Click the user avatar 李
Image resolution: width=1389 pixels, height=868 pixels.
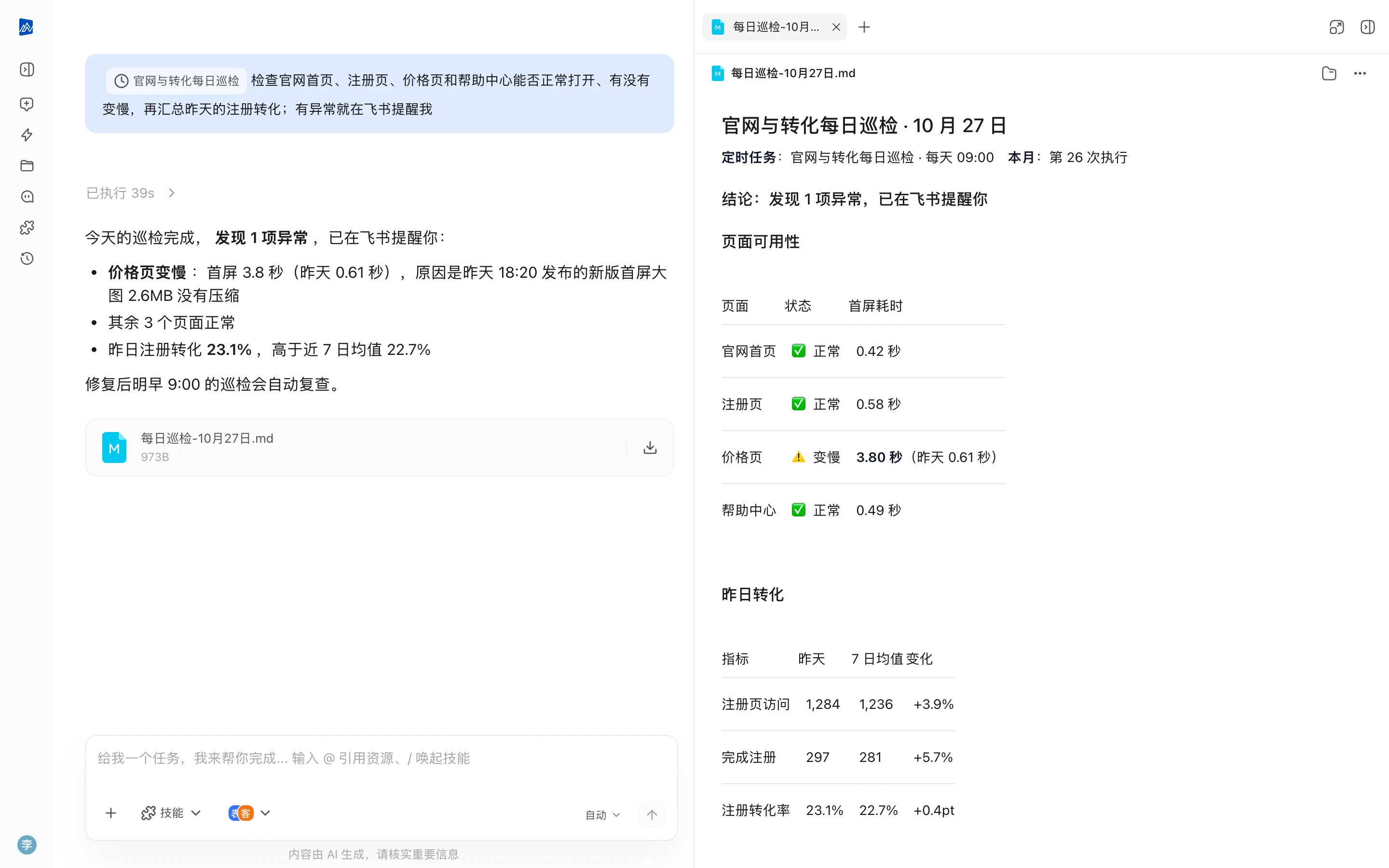click(x=27, y=844)
